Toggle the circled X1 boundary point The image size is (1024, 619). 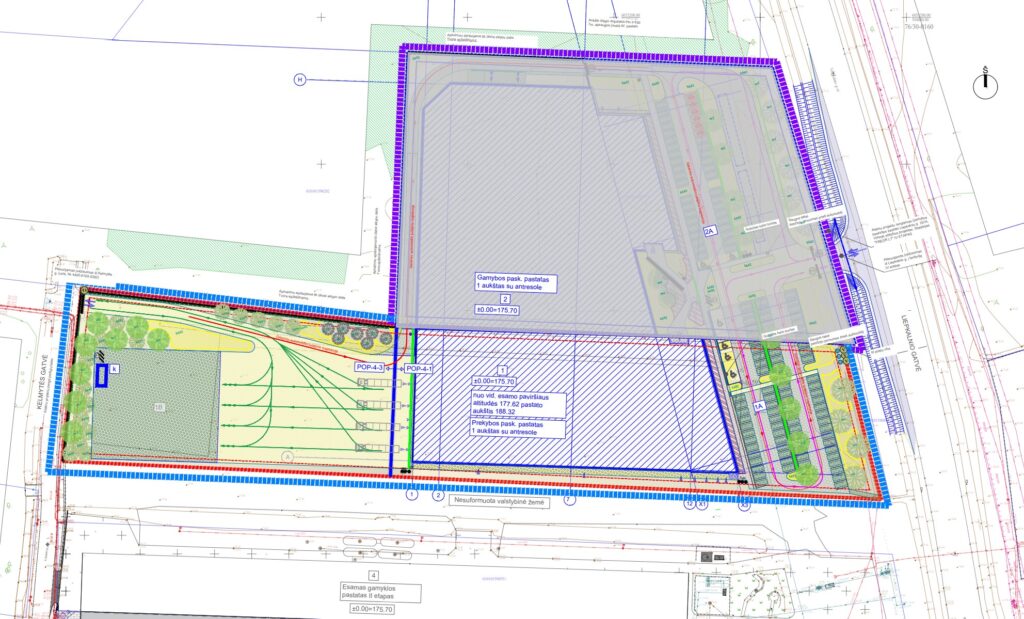(x=700, y=503)
